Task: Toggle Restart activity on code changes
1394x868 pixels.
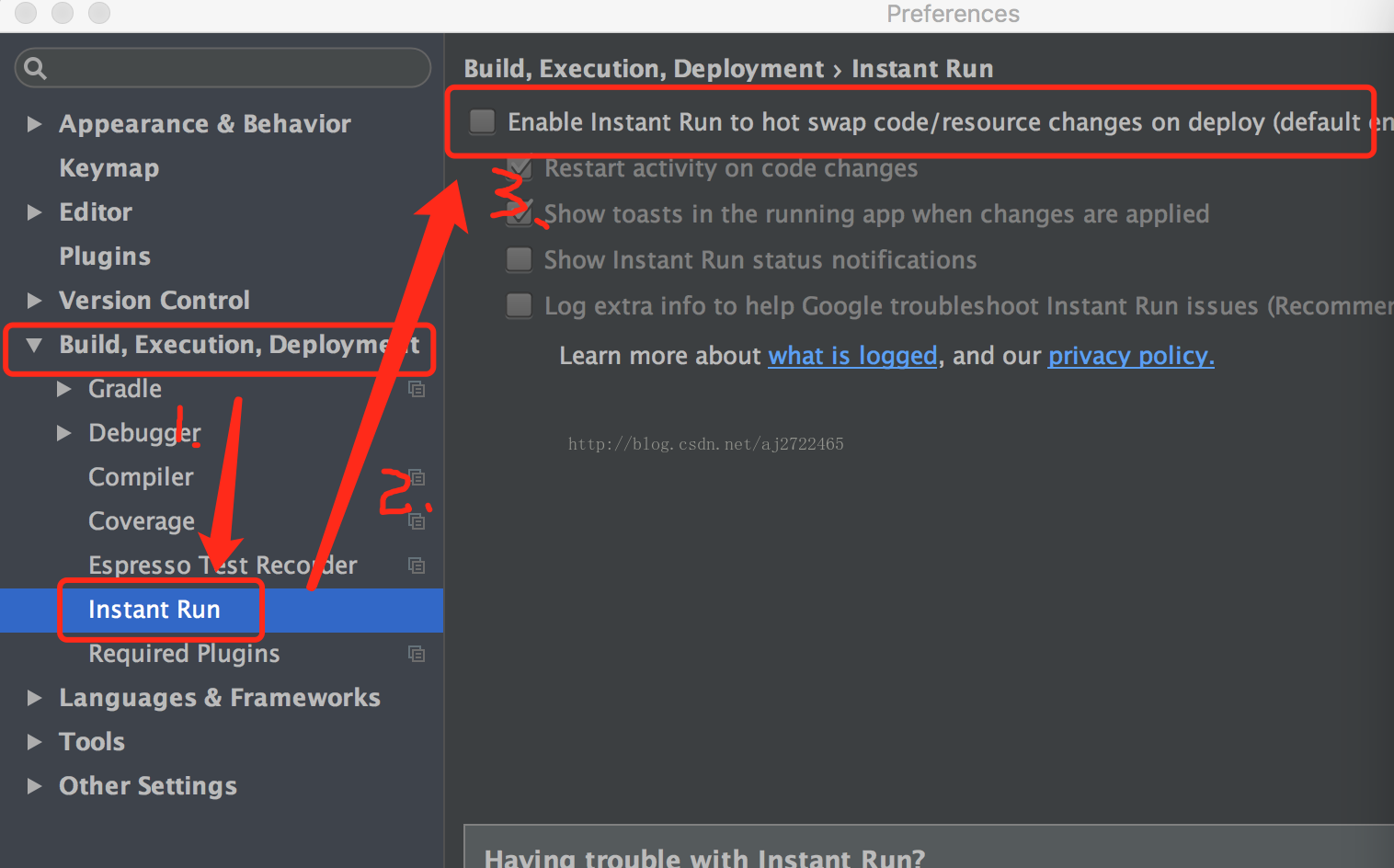Action: pyautogui.click(x=520, y=168)
